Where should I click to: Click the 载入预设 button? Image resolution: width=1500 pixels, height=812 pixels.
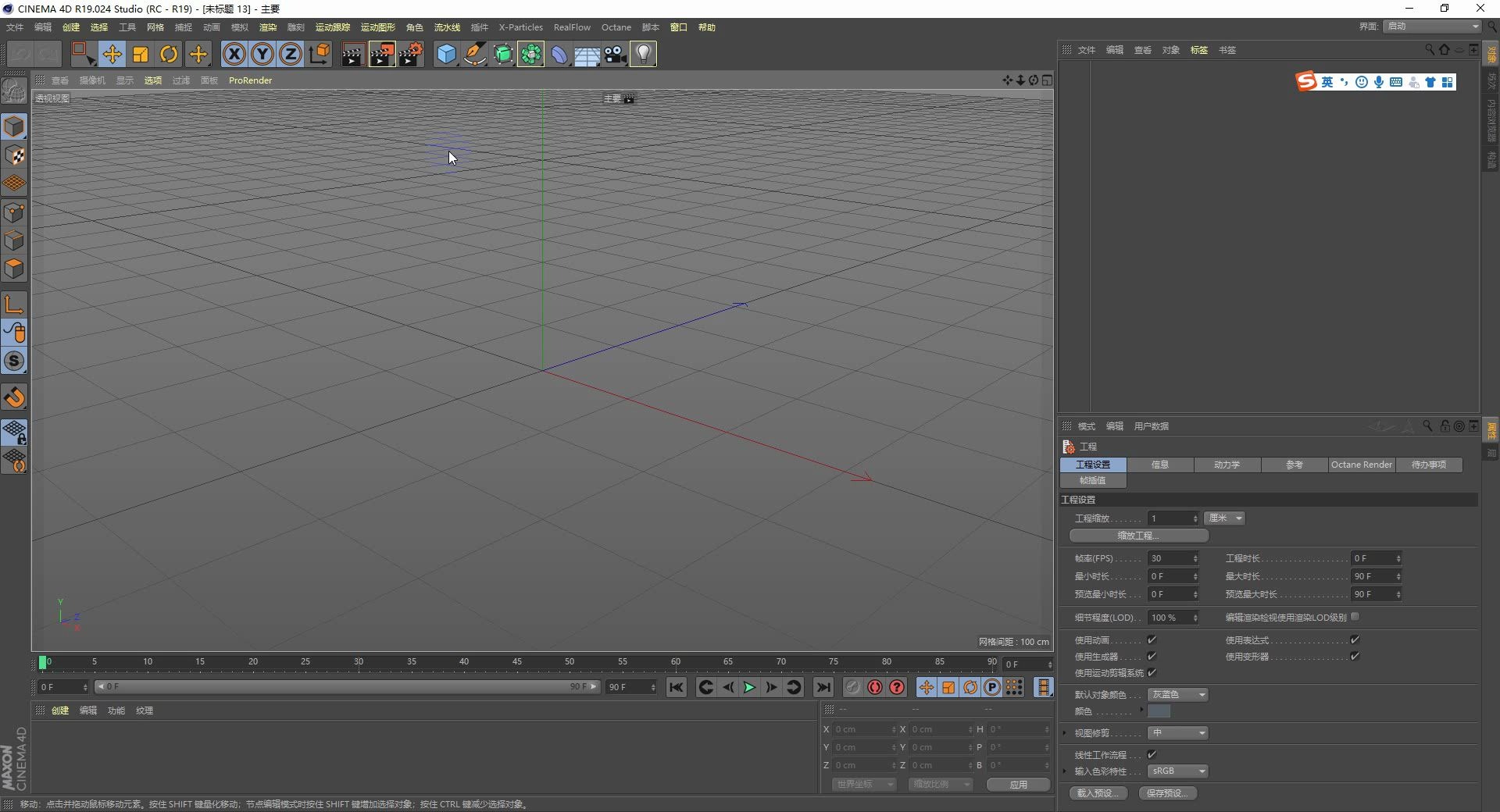click(x=1097, y=792)
